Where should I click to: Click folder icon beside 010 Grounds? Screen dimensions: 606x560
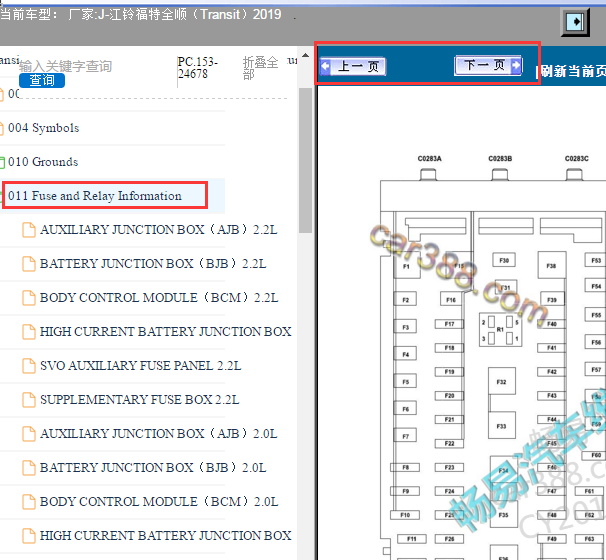click(x=2, y=162)
